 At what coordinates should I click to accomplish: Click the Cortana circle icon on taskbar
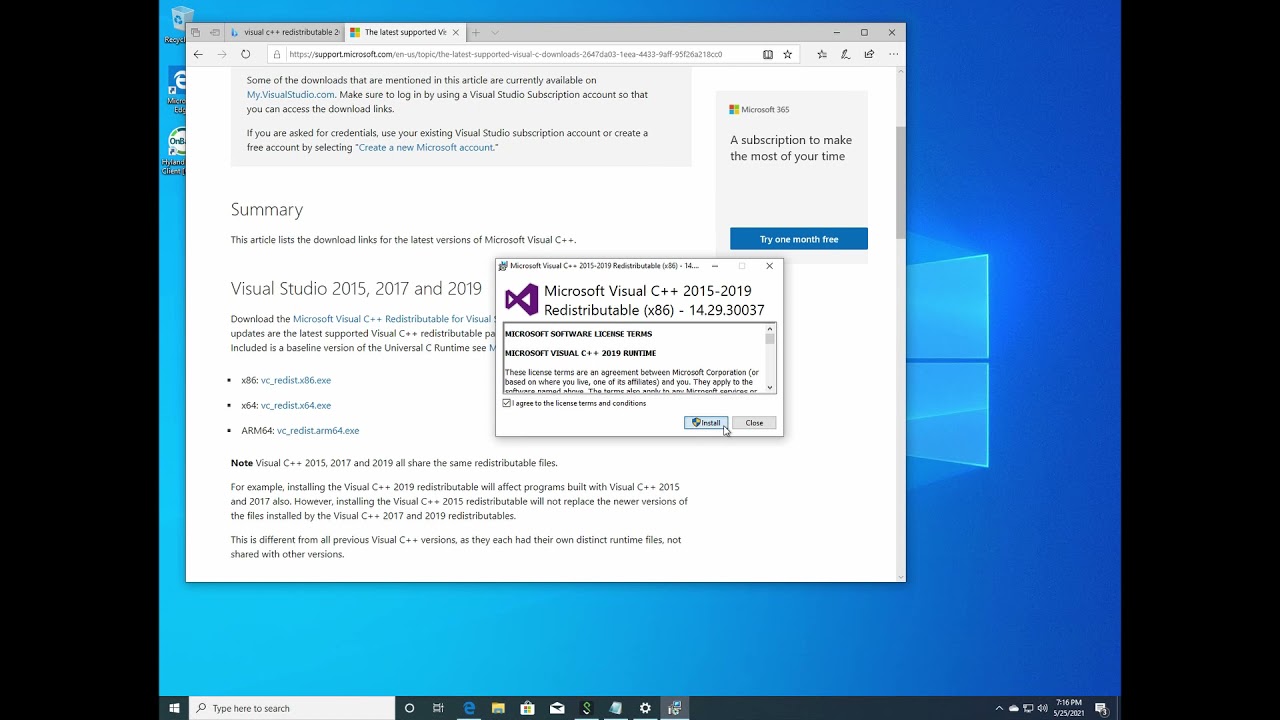pyautogui.click(x=409, y=708)
